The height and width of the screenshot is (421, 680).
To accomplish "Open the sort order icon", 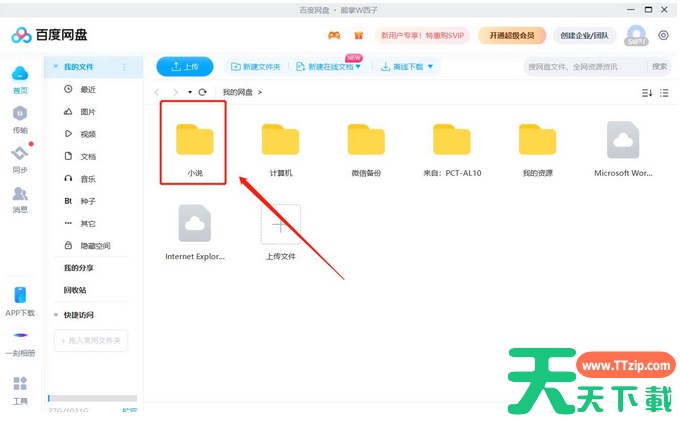I will point(647,93).
